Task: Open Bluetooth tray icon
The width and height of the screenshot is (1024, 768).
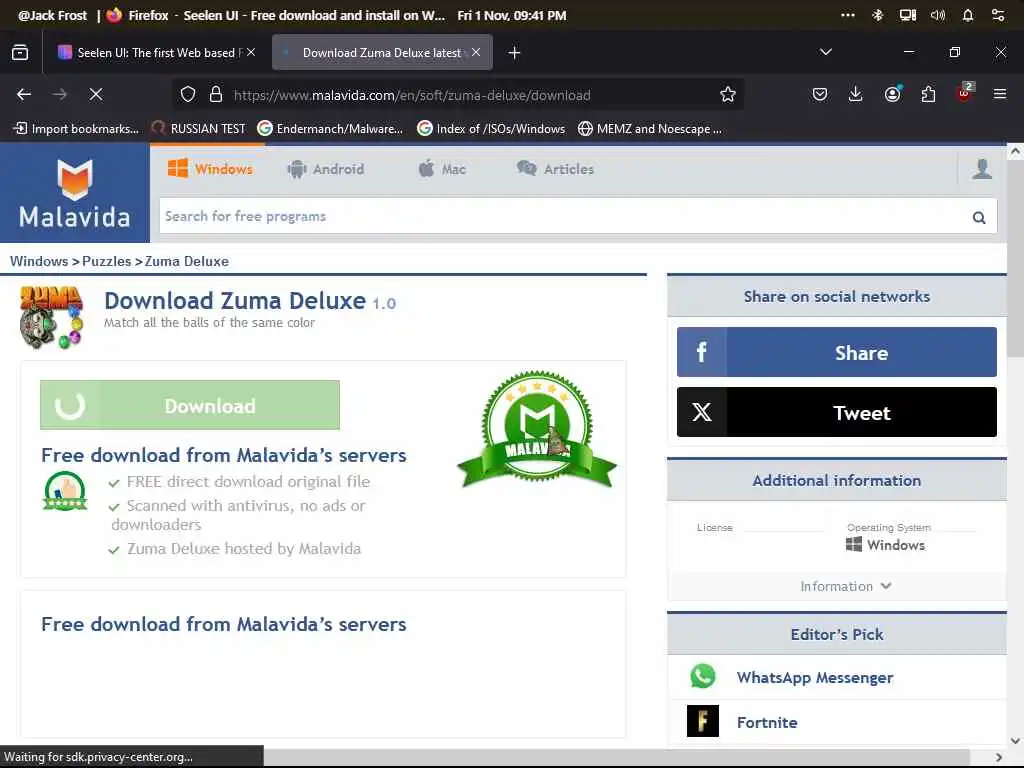Action: click(878, 15)
